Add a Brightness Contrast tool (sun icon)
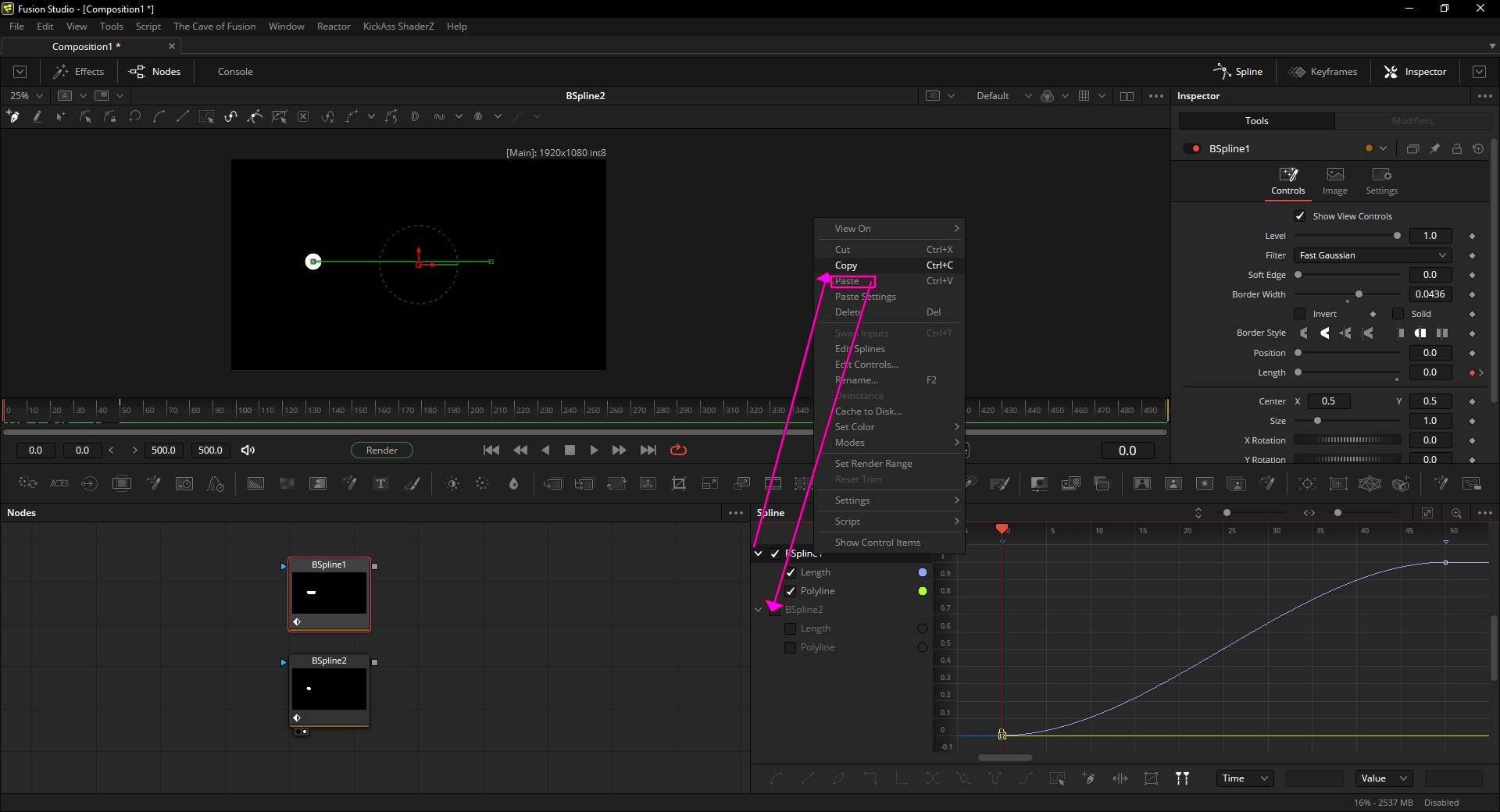Screen dimensions: 1500x812 (x=452, y=484)
